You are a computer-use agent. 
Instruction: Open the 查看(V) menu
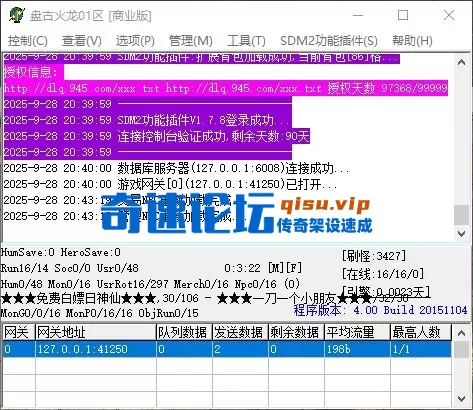82,41
